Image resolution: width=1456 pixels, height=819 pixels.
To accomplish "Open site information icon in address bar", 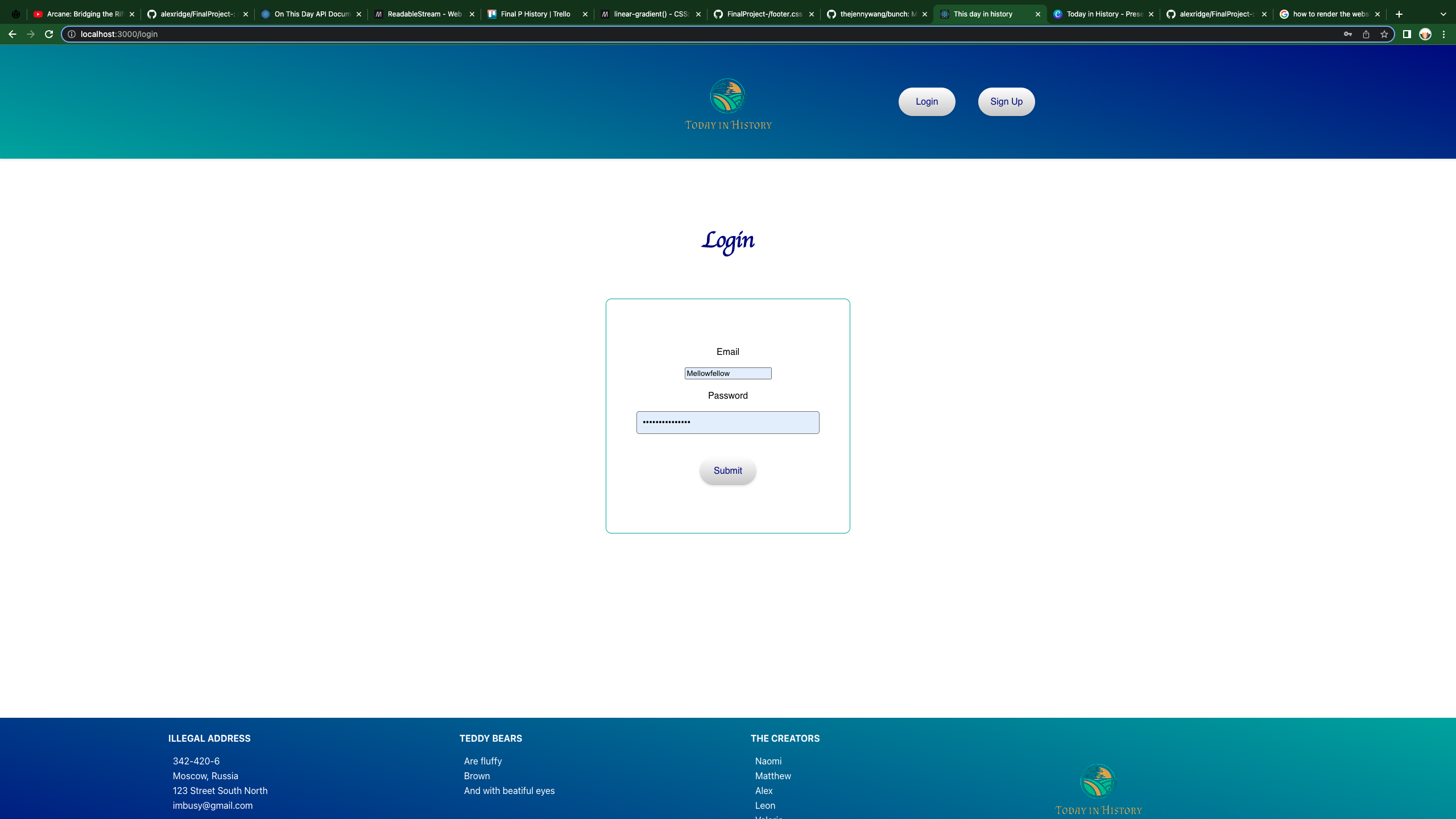I will [x=72, y=34].
